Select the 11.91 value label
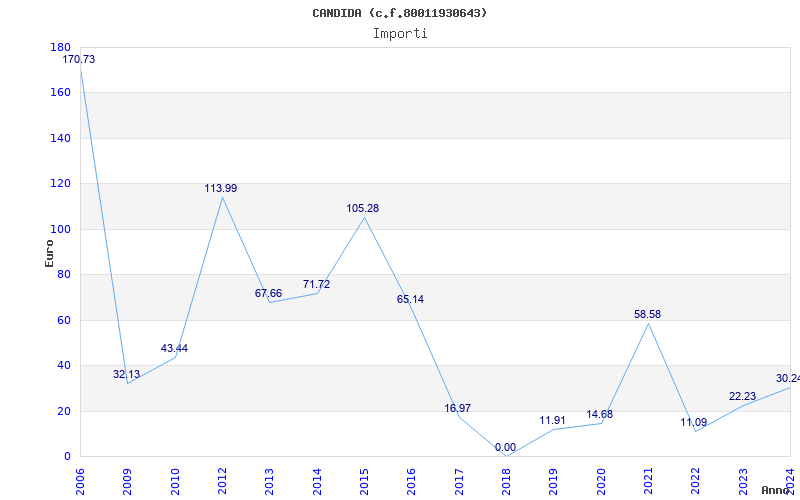 click(x=553, y=420)
